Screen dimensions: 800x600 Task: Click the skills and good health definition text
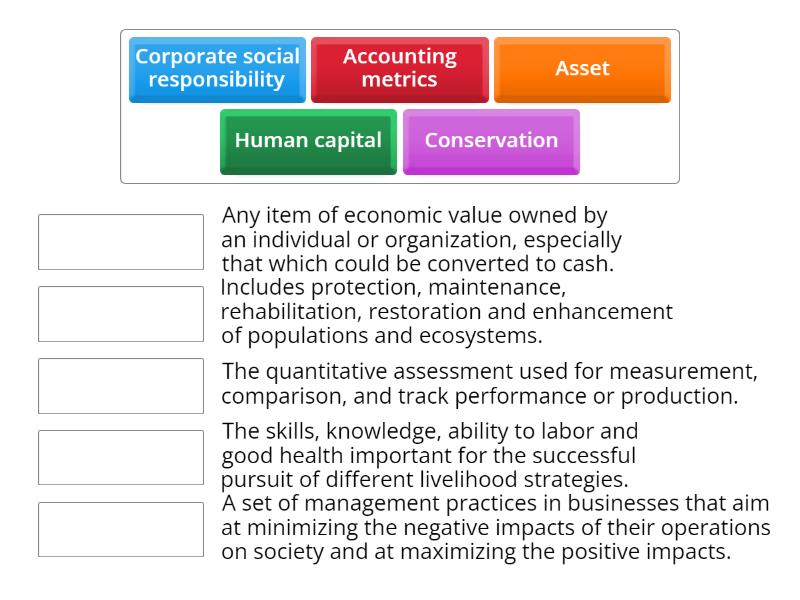[430, 455]
